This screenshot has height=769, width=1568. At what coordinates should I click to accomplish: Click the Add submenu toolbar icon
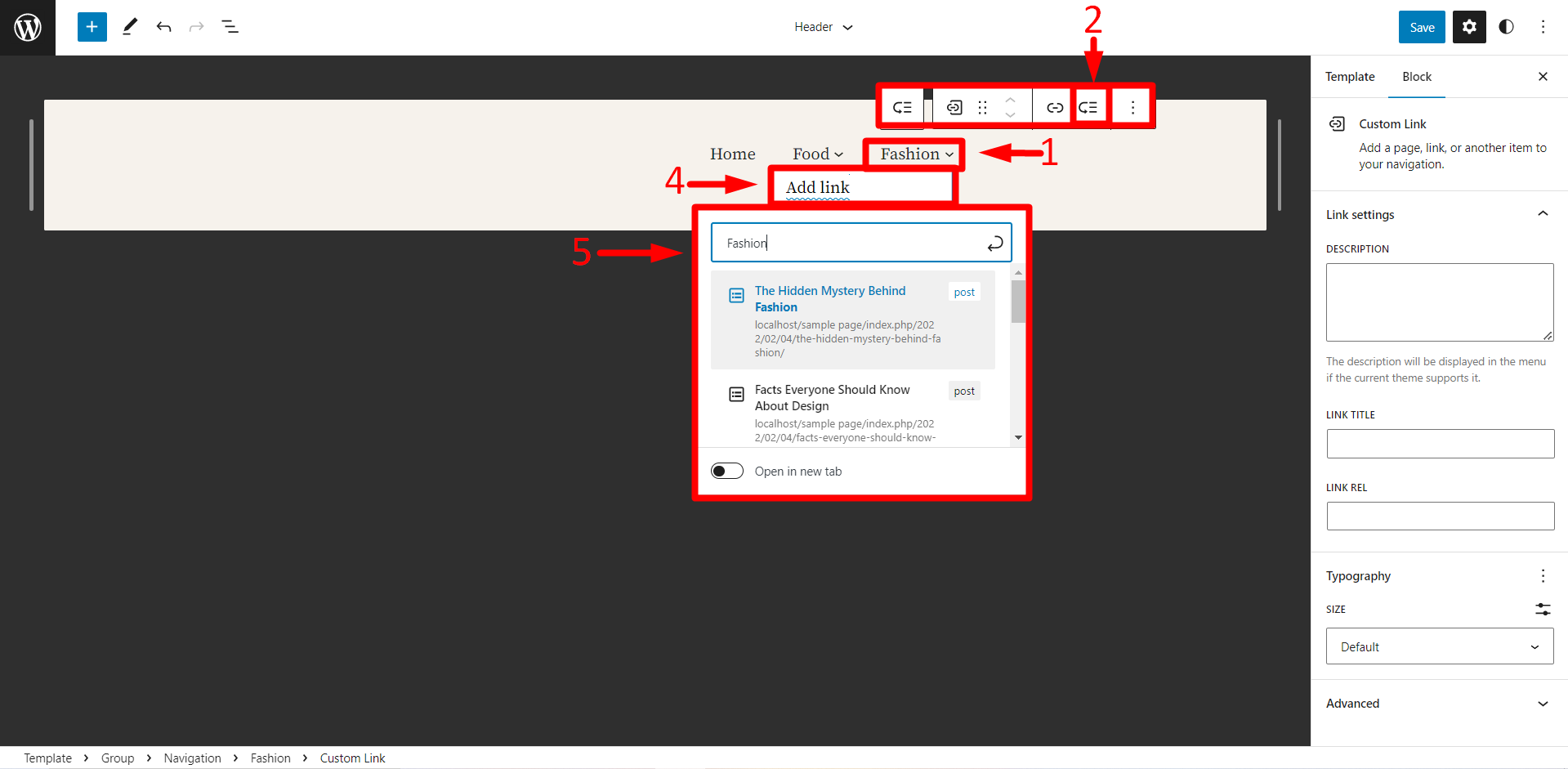tap(1088, 107)
